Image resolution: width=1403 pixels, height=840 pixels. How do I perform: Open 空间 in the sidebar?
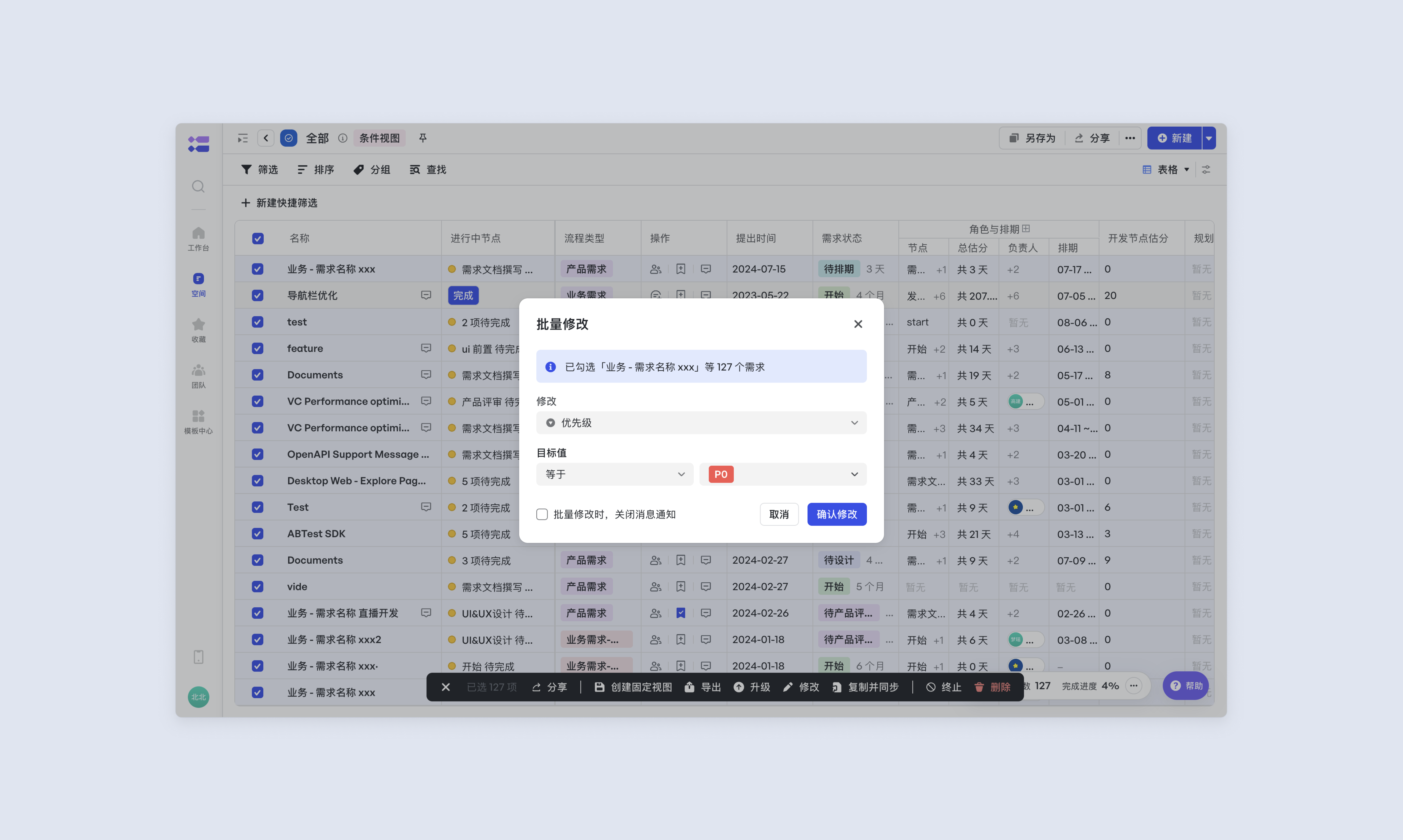point(198,285)
